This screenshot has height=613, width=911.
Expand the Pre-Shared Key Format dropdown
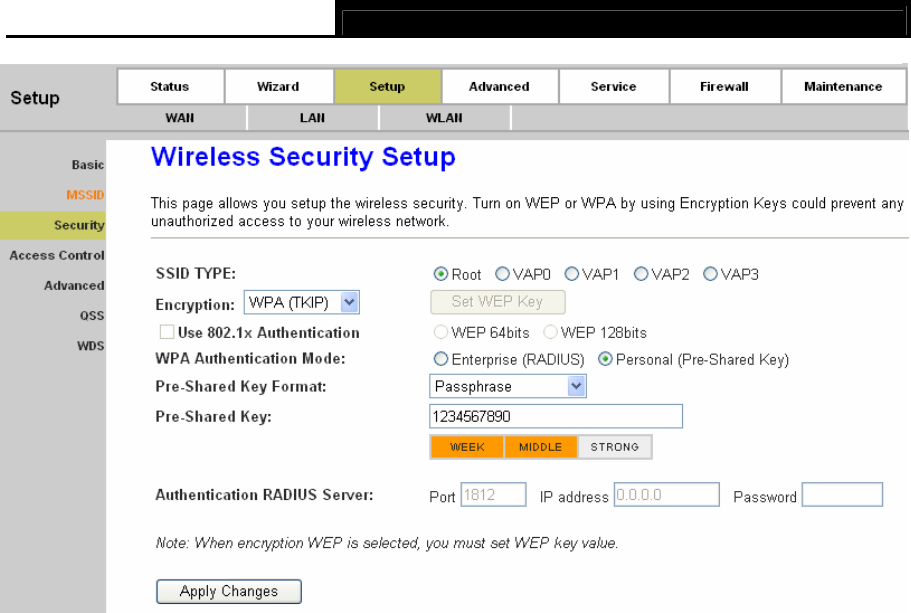pyautogui.click(x=508, y=386)
